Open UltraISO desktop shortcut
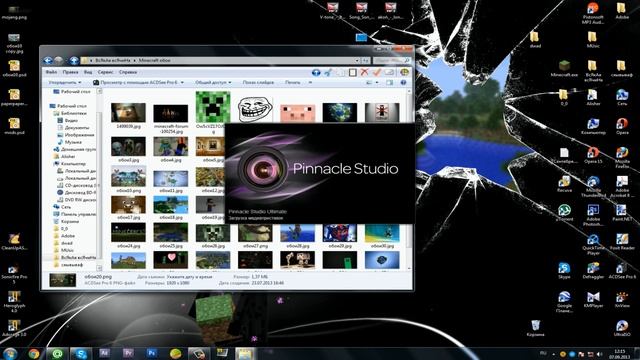This screenshot has width=640, height=360. pos(622,329)
